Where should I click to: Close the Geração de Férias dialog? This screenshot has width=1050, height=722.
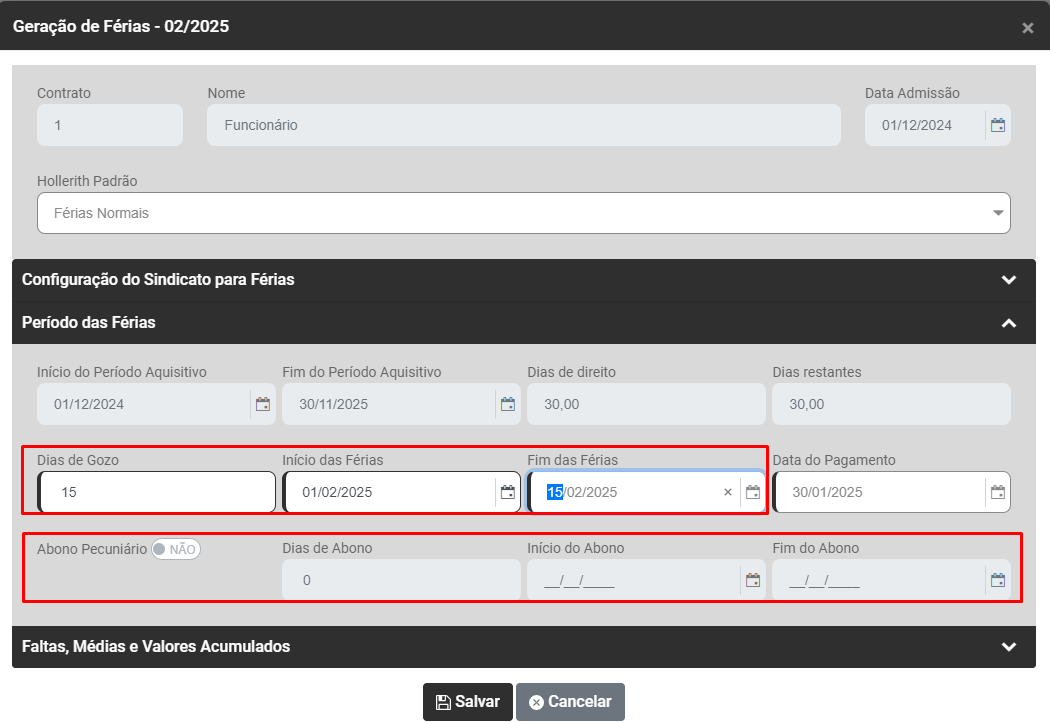[x=1027, y=28]
